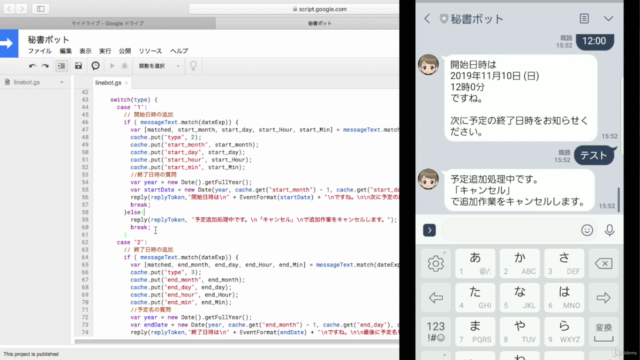
Task: Expand the LINE chat header chevron menu
Action: (608, 19)
